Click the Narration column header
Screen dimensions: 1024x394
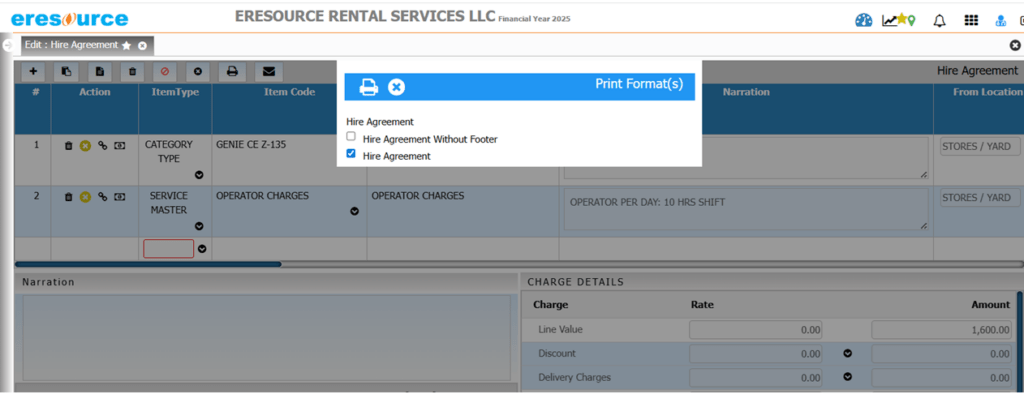coord(746,92)
